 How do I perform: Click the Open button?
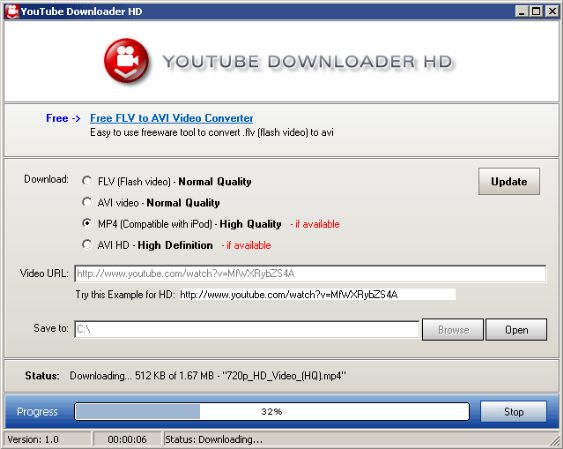coord(516,329)
